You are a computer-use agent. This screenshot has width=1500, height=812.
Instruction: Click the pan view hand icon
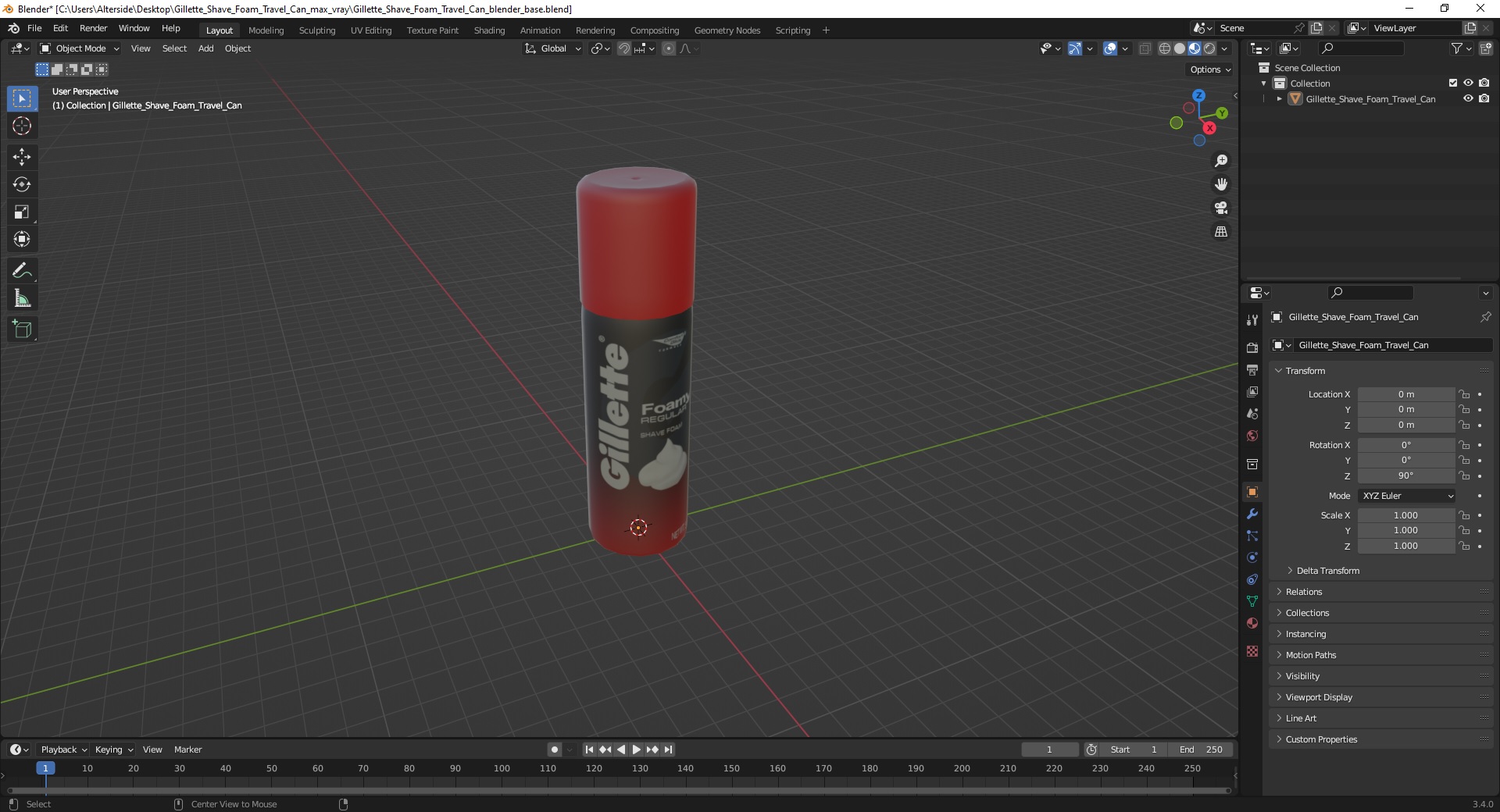tap(1221, 184)
